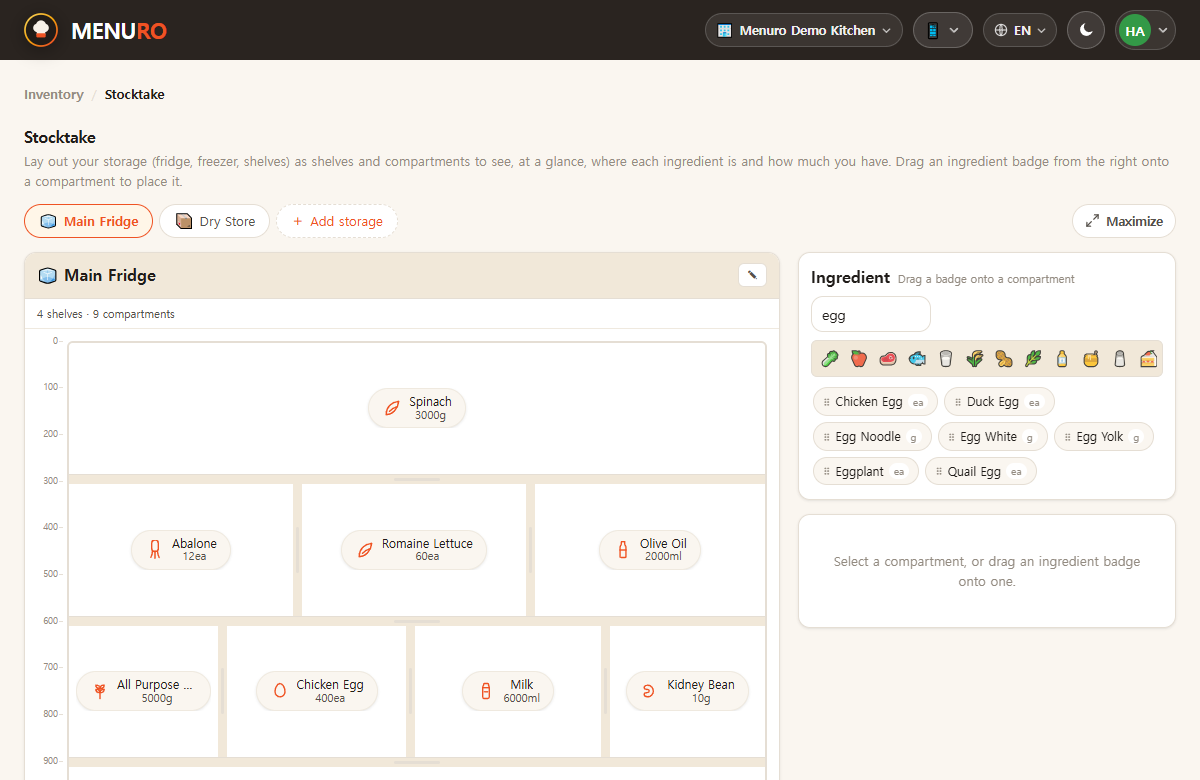This screenshot has height=780, width=1200.
Task: Filter ingredients by the green herb icon
Action: pyautogui.click(x=1032, y=358)
